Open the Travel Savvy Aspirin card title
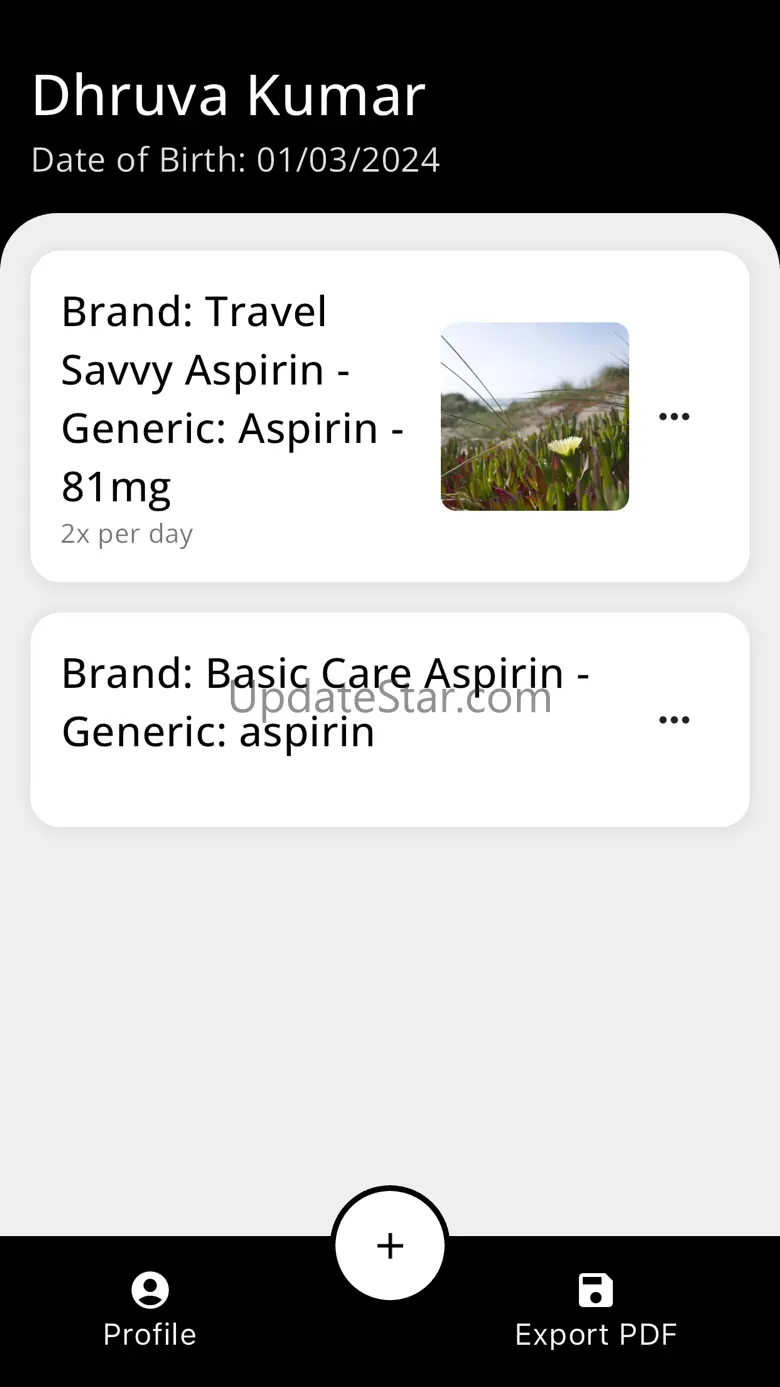This screenshot has width=780, height=1387. click(x=232, y=399)
